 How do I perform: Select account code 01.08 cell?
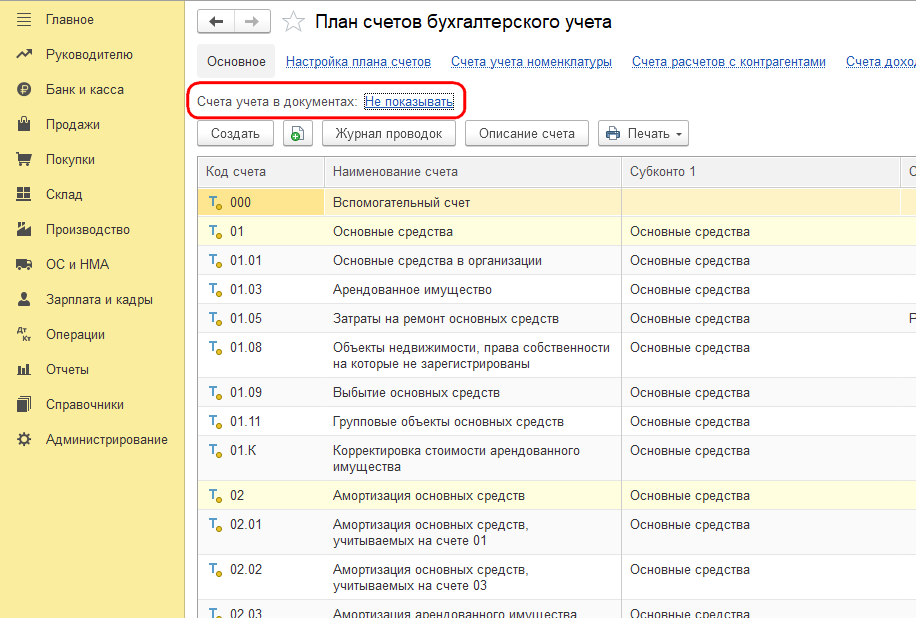point(261,355)
